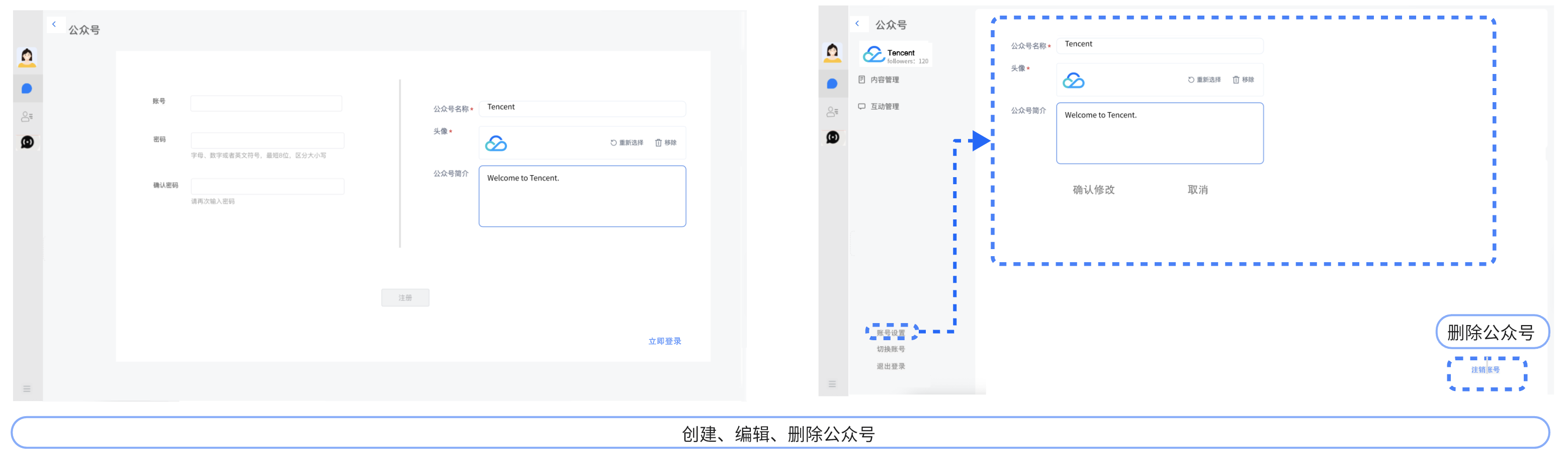The width and height of the screenshot is (1568, 467).
Task: Open hamburger menu on edit screen sidebar
Action: pos(832,384)
